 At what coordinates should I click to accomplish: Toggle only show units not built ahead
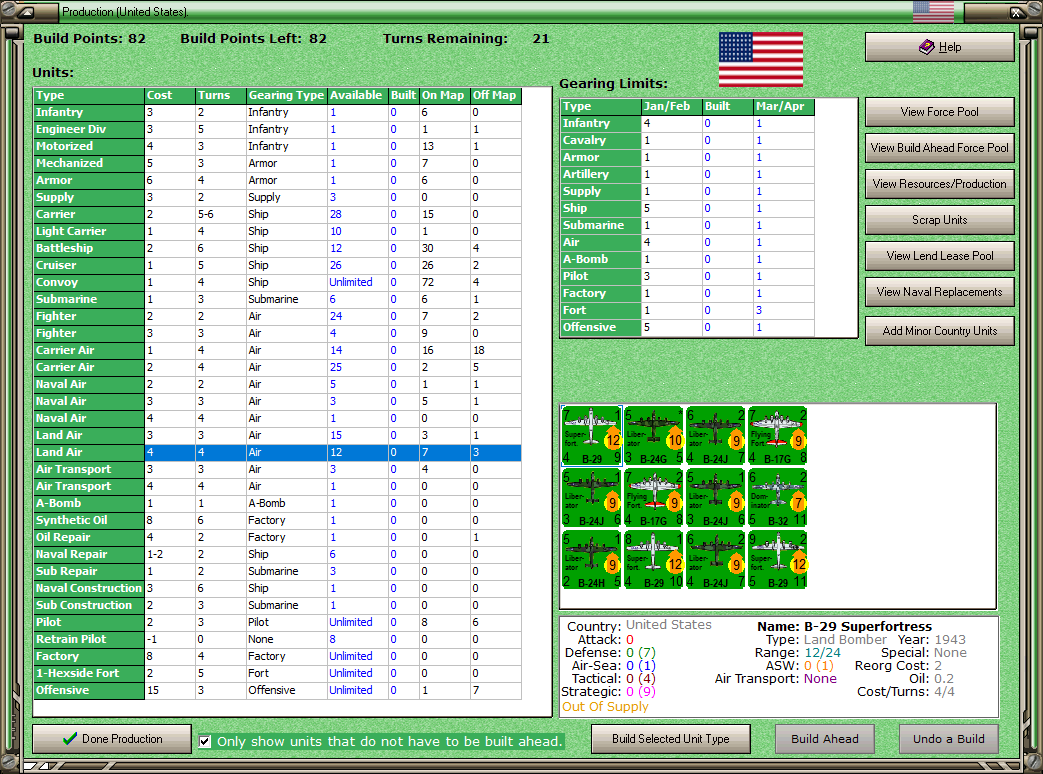coord(205,741)
